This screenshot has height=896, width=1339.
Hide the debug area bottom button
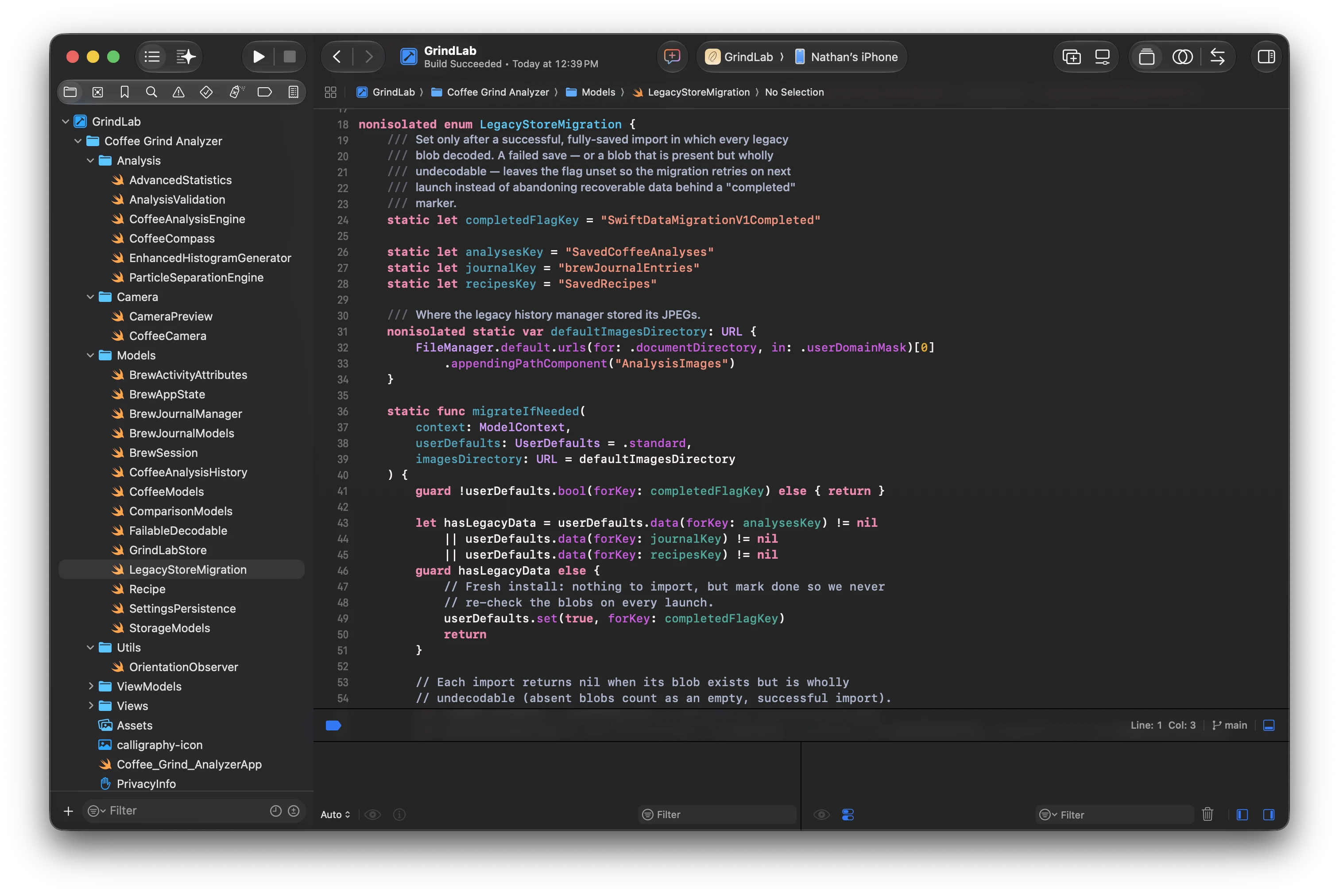(x=1269, y=725)
